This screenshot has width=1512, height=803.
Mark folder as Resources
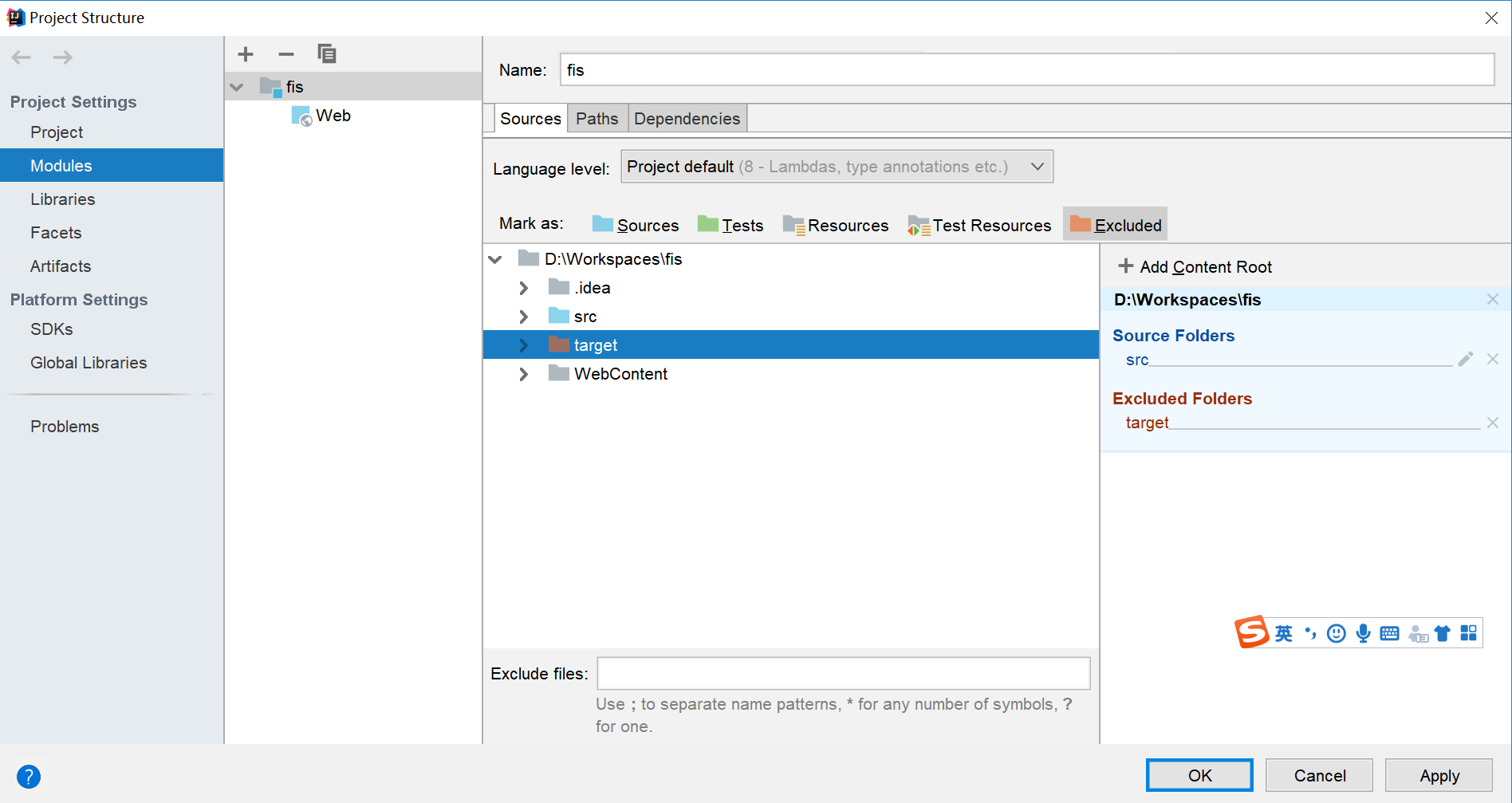pyautogui.click(x=836, y=225)
